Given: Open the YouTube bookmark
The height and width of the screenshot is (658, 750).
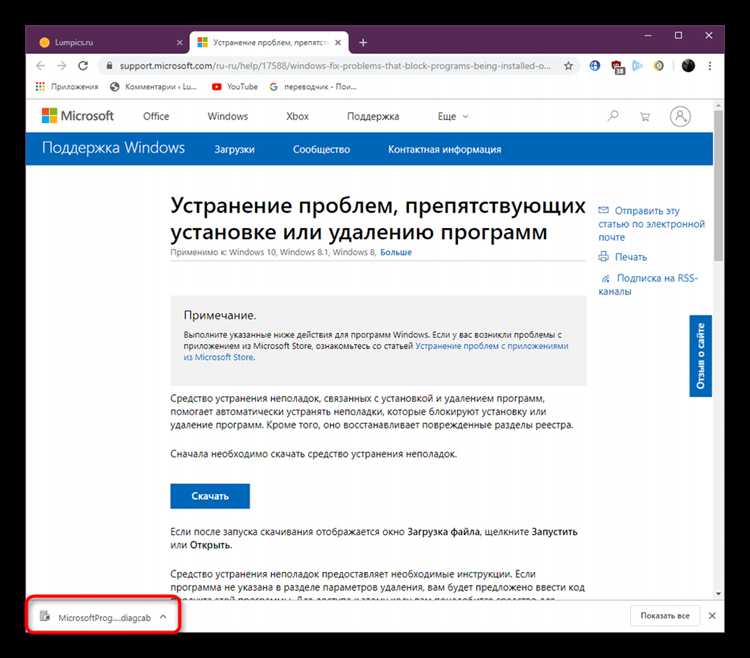Looking at the screenshot, I should 235,87.
